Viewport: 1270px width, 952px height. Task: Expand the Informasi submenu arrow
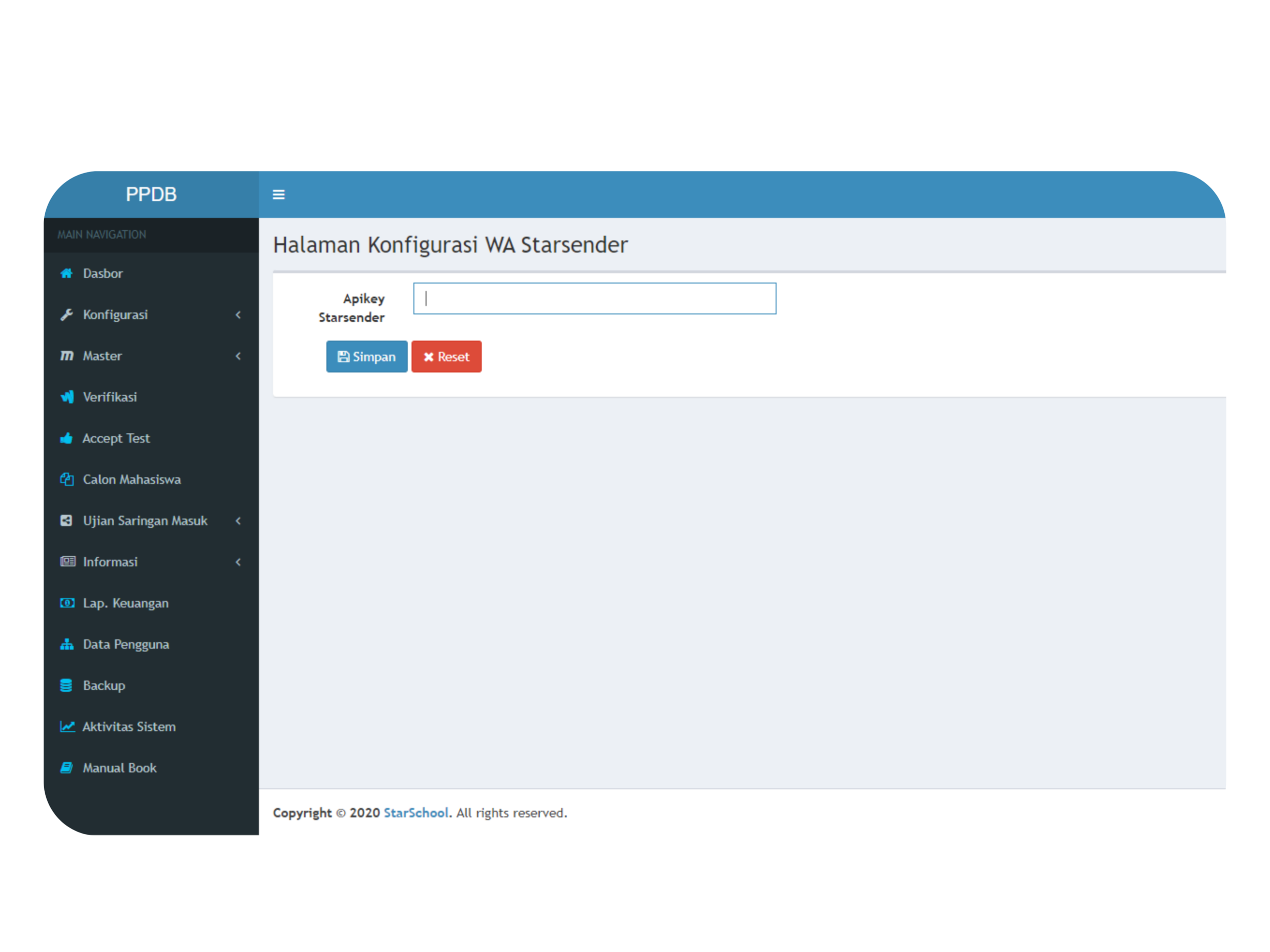(238, 562)
